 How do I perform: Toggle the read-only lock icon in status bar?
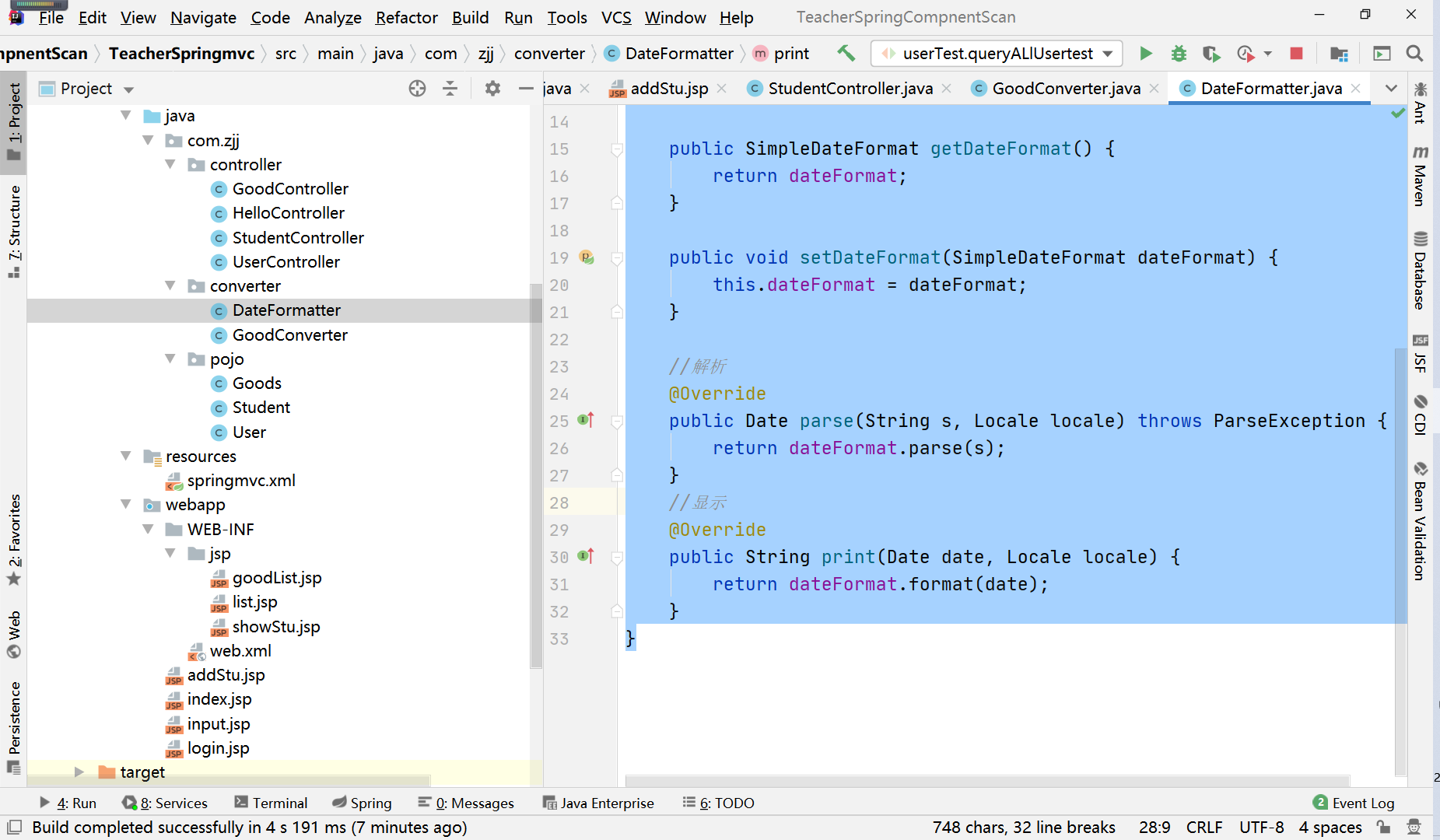pos(1384,828)
